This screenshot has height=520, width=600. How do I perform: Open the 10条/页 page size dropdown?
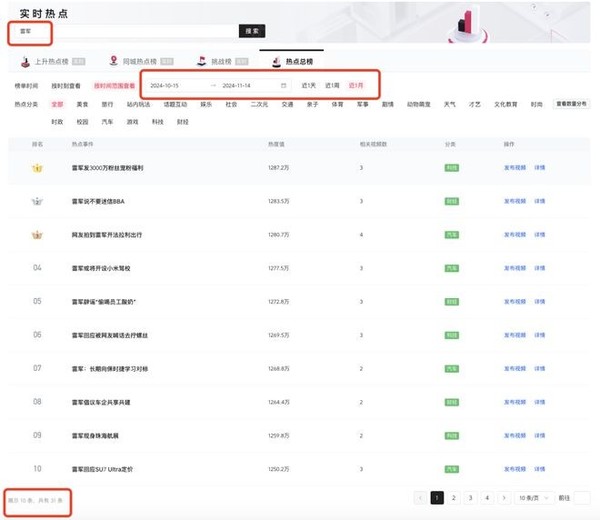[x=531, y=497]
